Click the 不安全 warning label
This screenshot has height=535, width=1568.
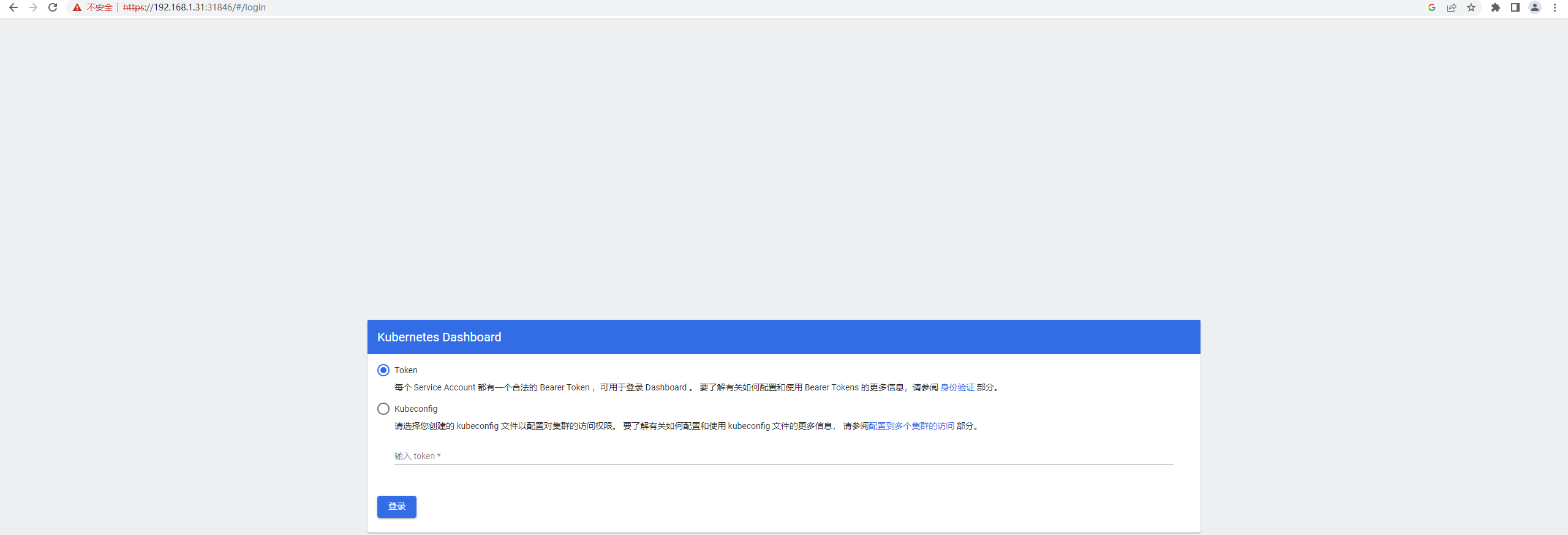[100, 7]
